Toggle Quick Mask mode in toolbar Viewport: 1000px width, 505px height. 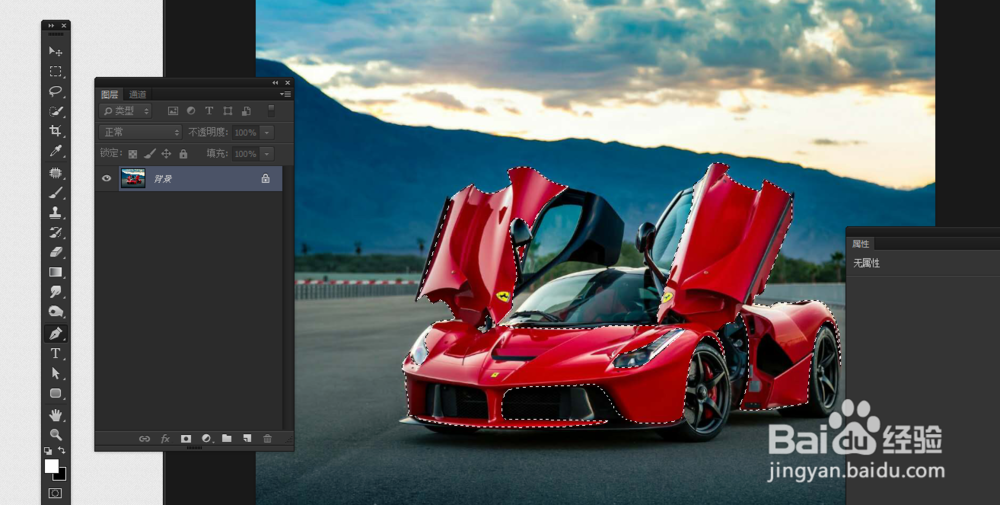point(55,493)
